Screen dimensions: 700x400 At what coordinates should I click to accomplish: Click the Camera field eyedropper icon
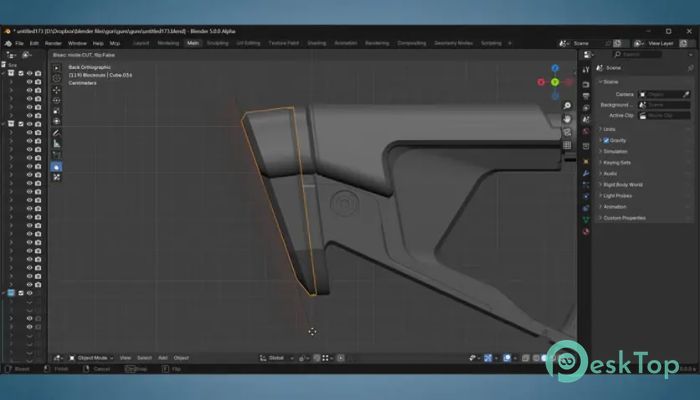(686, 94)
